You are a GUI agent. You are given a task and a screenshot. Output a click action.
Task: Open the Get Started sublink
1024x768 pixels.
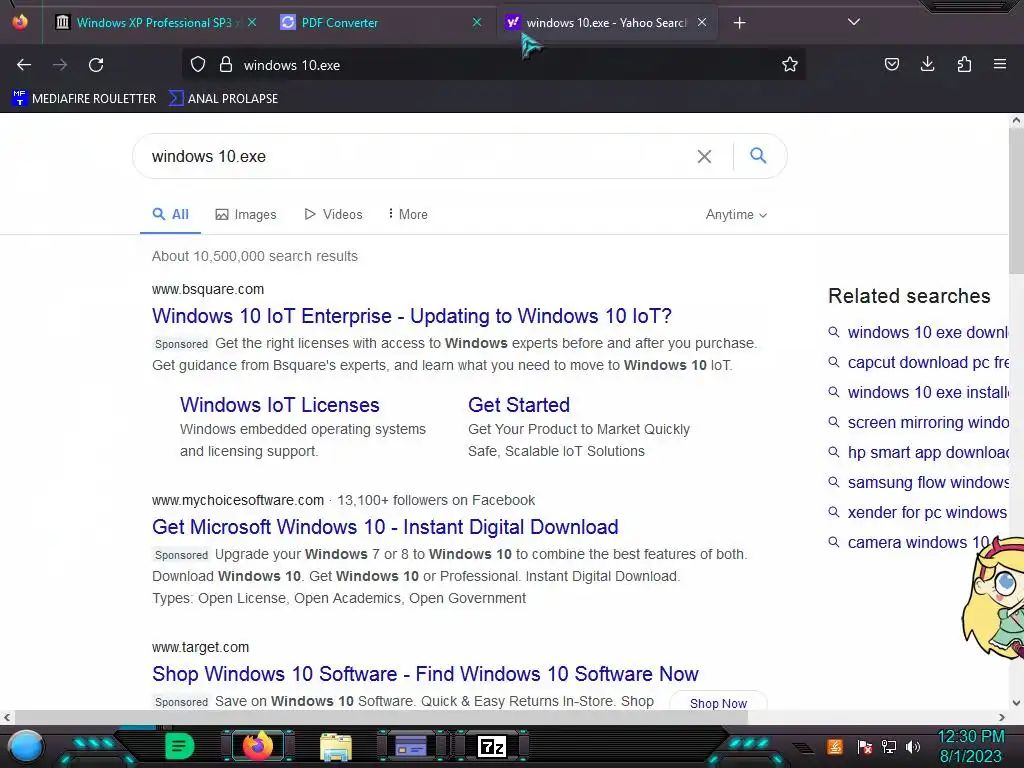click(x=519, y=405)
